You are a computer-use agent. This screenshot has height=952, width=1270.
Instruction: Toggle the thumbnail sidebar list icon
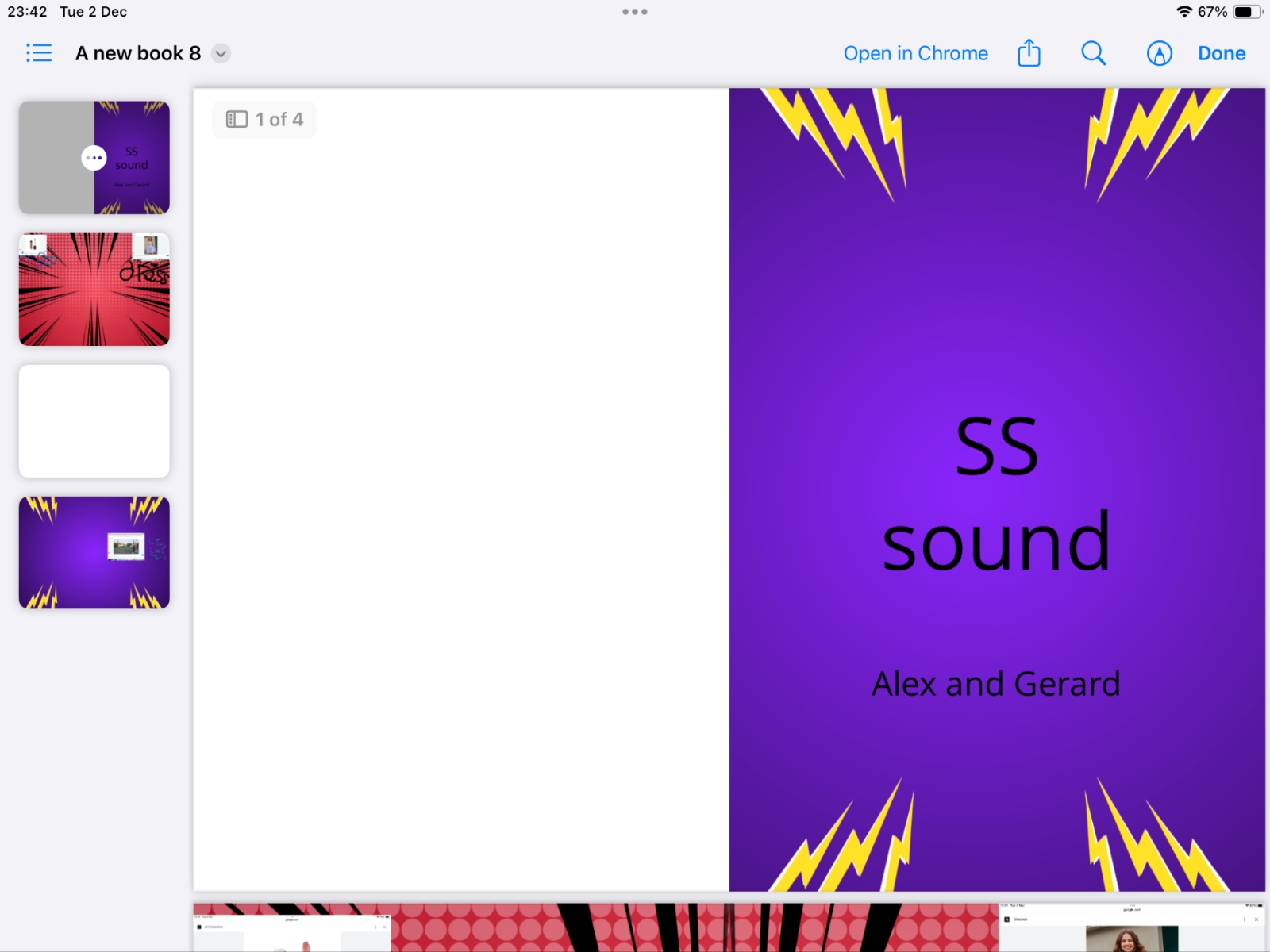click(38, 53)
